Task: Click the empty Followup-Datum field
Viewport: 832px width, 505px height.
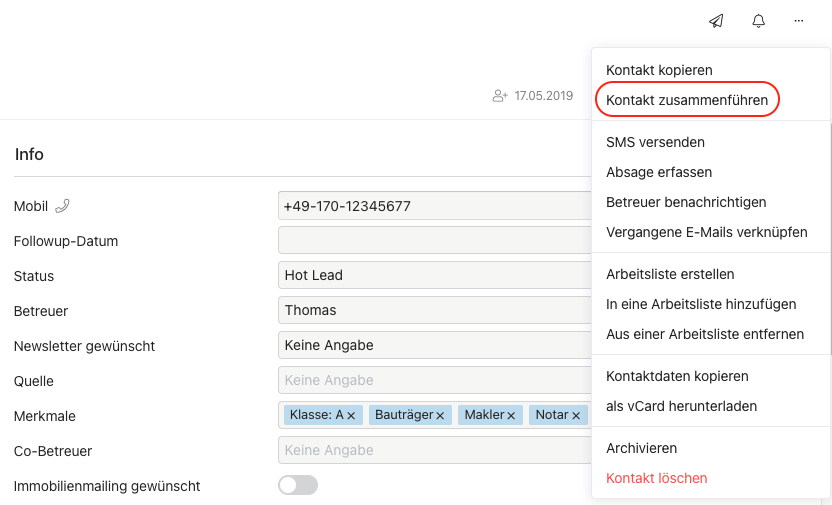Action: (435, 240)
